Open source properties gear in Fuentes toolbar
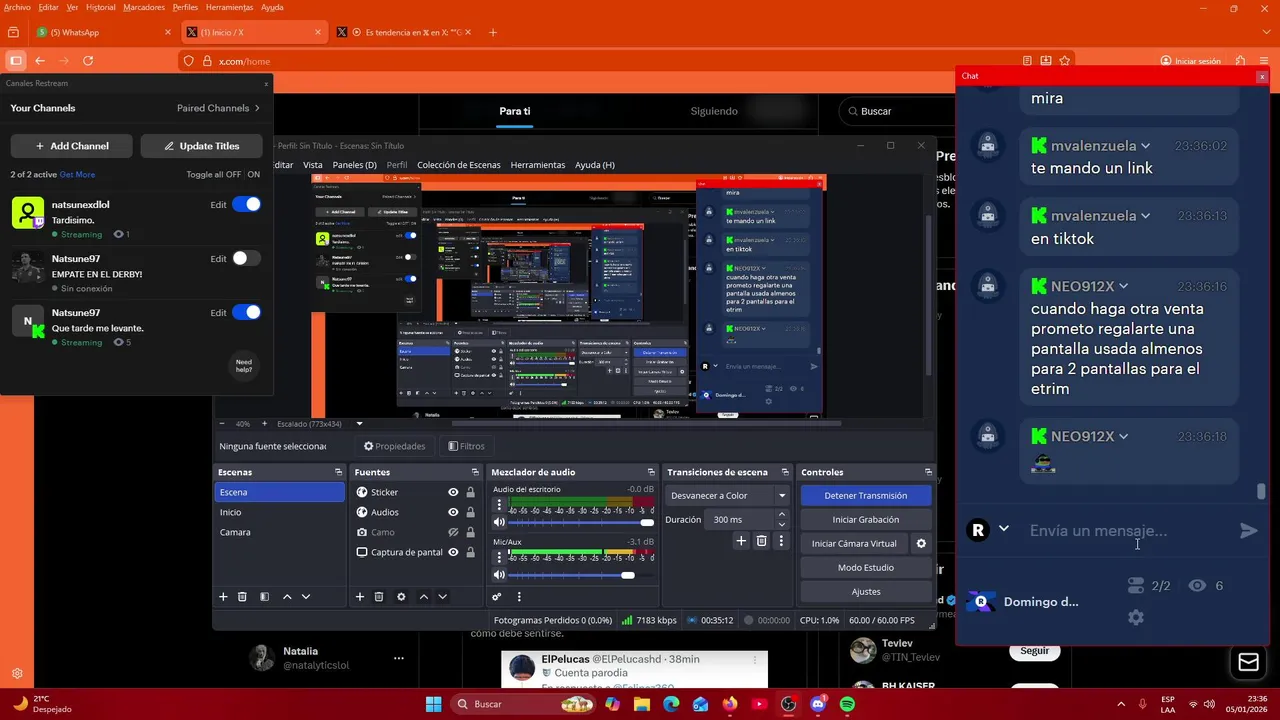The width and height of the screenshot is (1280, 720). [x=401, y=597]
